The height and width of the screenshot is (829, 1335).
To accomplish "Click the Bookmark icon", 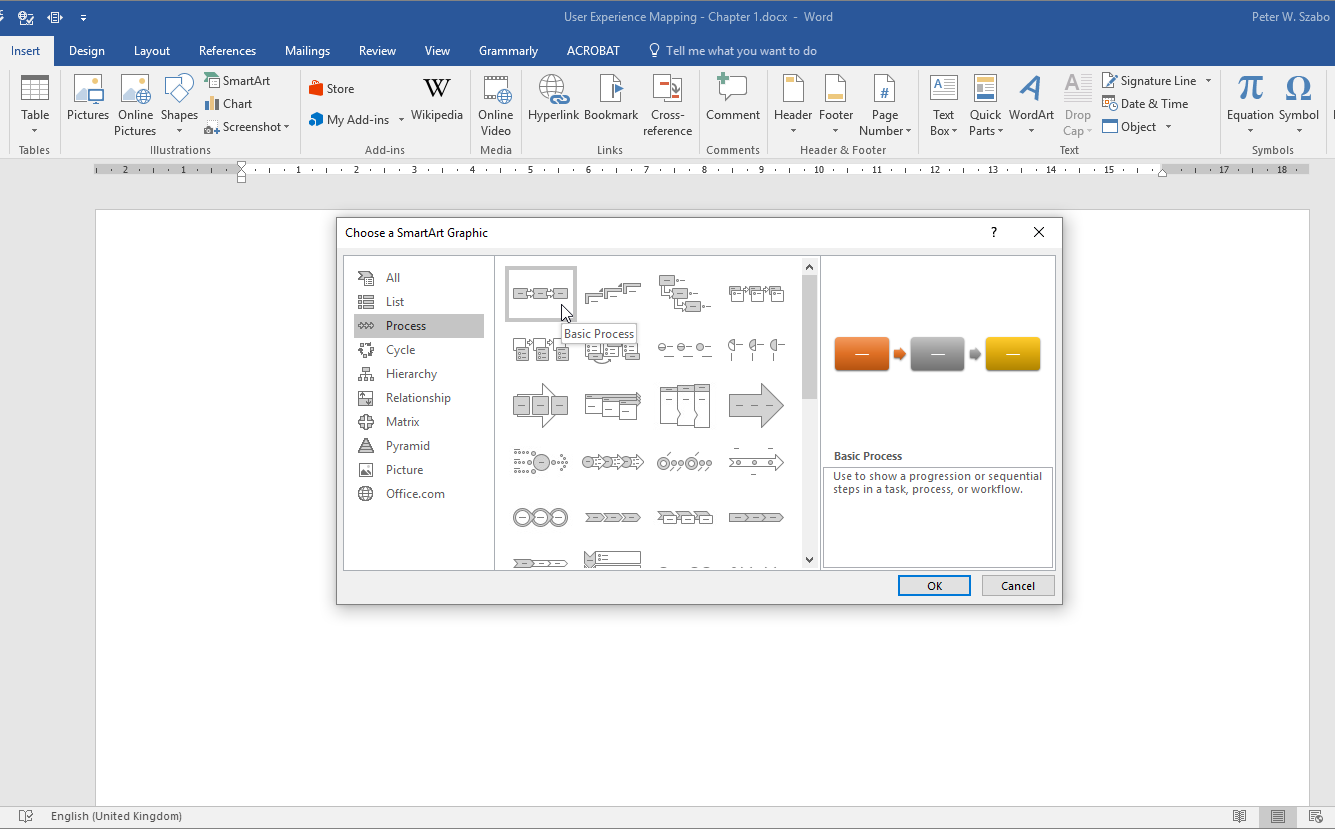I will coord(611,99).
